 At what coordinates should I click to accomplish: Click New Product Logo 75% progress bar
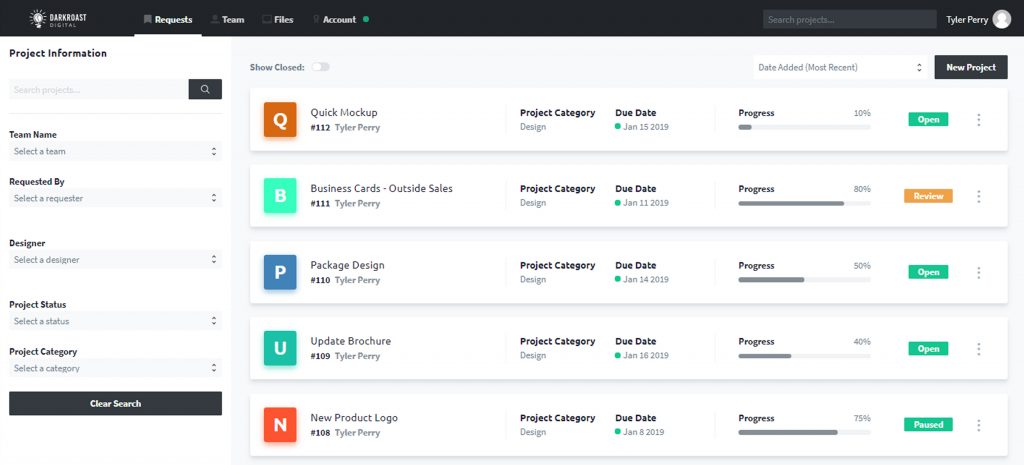804,432
